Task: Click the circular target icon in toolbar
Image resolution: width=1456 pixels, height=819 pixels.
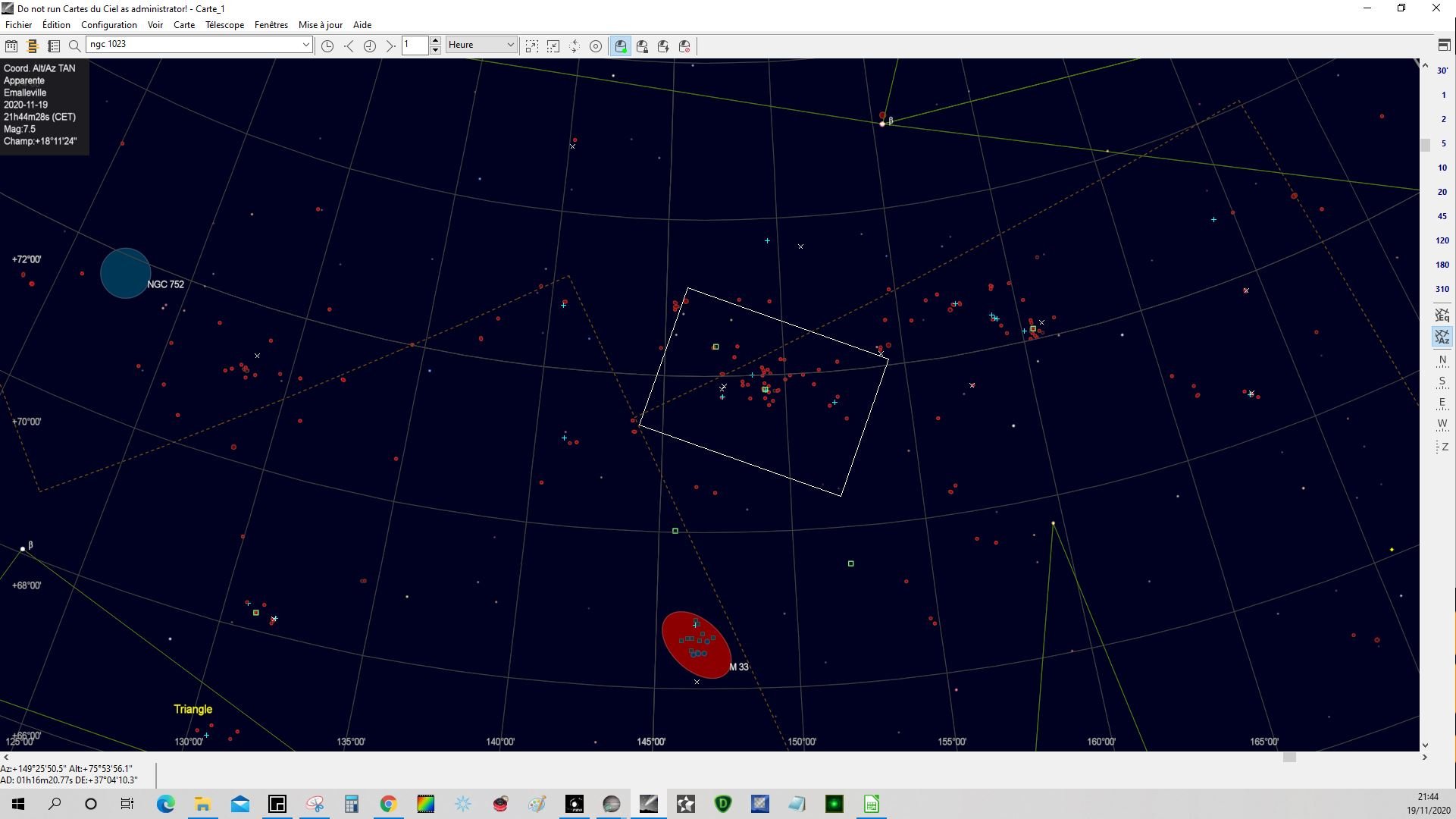Action: point(596,46)
